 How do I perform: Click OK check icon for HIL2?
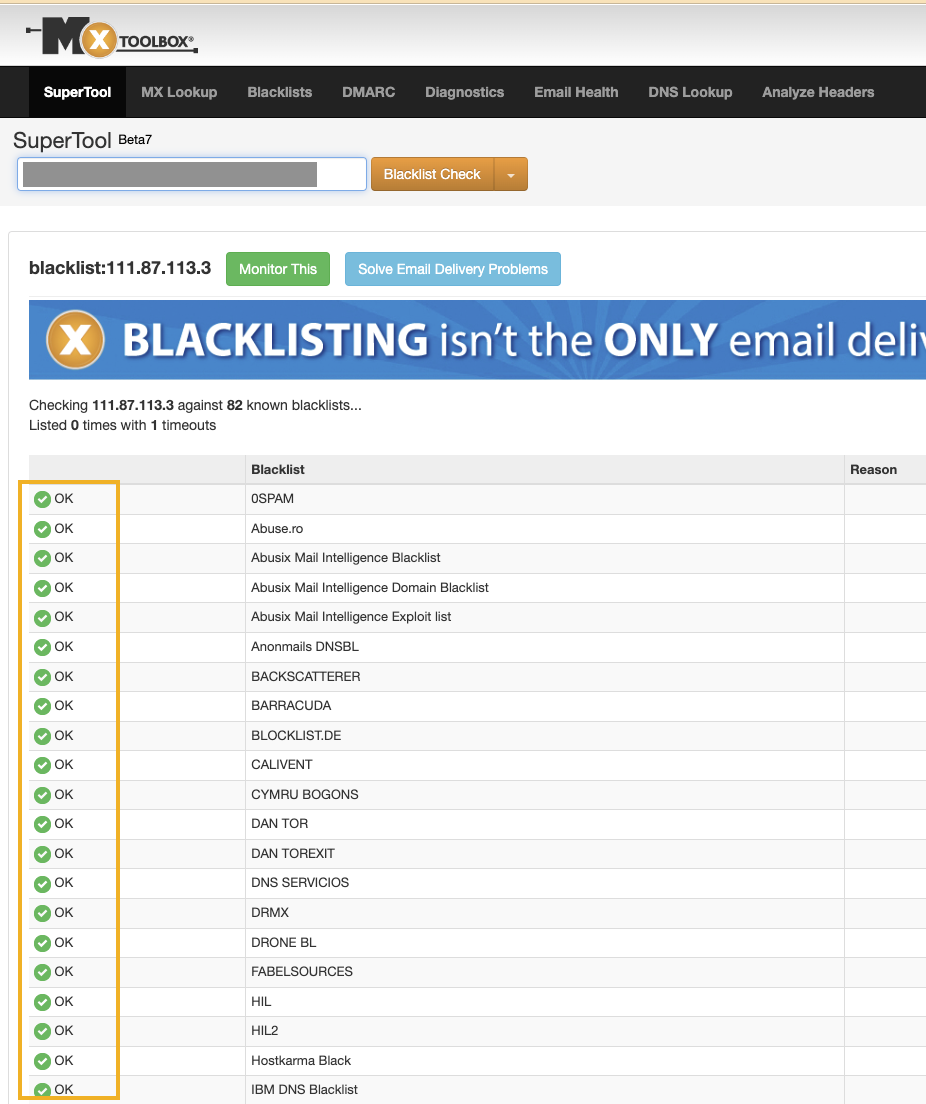42,1031
